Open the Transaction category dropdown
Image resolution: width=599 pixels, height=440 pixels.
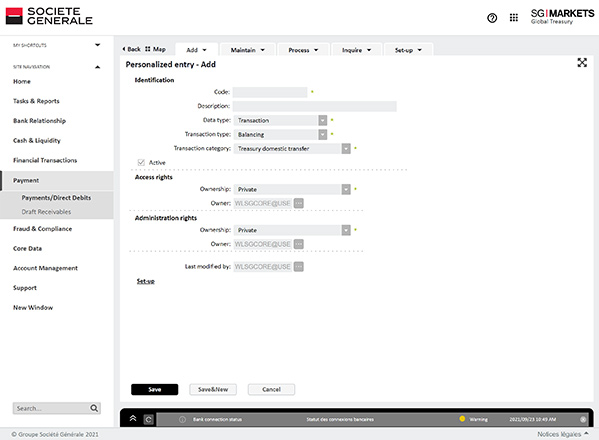point(346,149)
